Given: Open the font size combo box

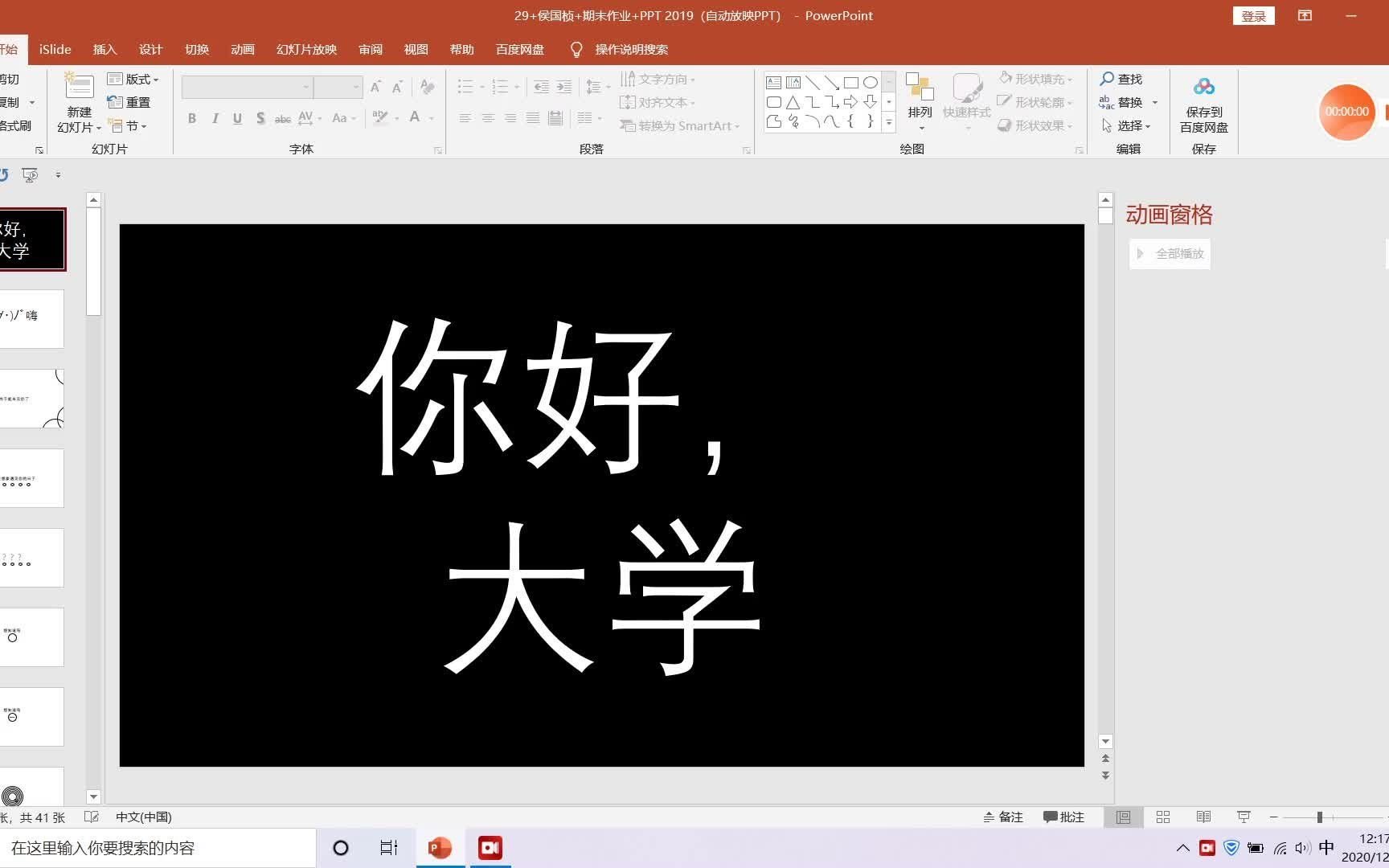Looking at the screenshot, I should point(338,87).
